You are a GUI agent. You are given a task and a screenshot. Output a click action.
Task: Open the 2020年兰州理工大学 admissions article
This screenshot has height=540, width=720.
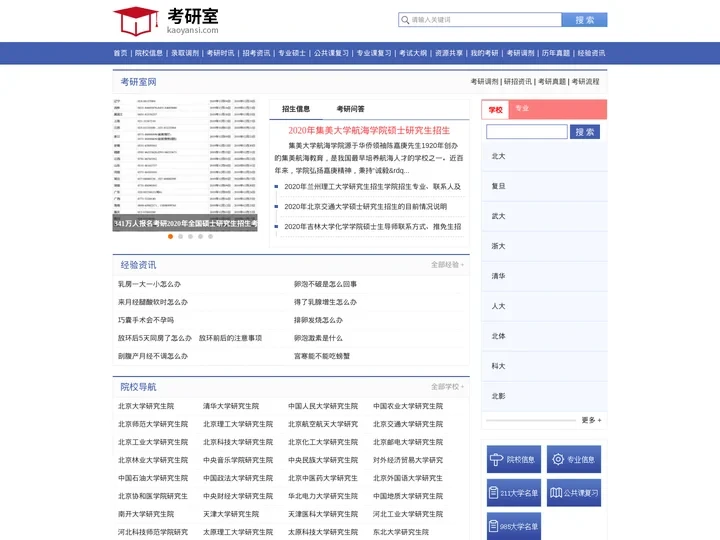click(372, 187)
